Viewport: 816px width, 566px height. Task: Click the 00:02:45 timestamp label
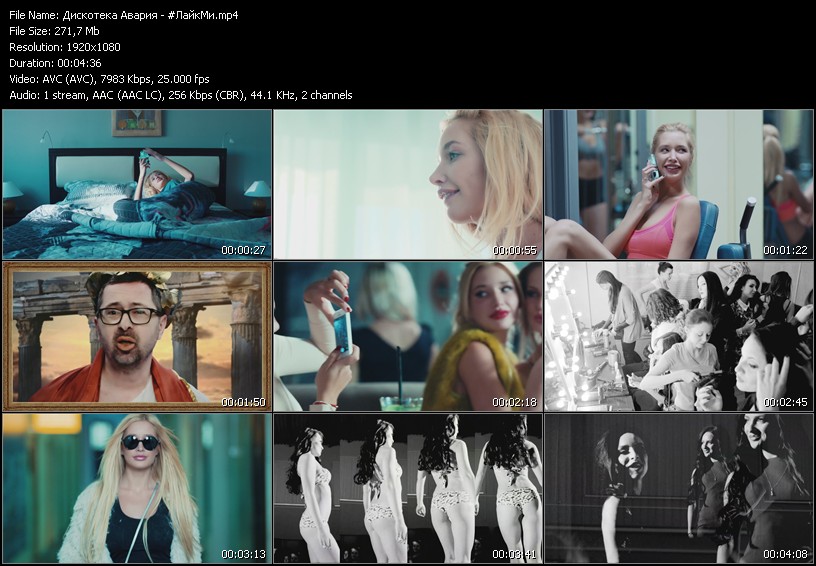[x=783, y=402]
